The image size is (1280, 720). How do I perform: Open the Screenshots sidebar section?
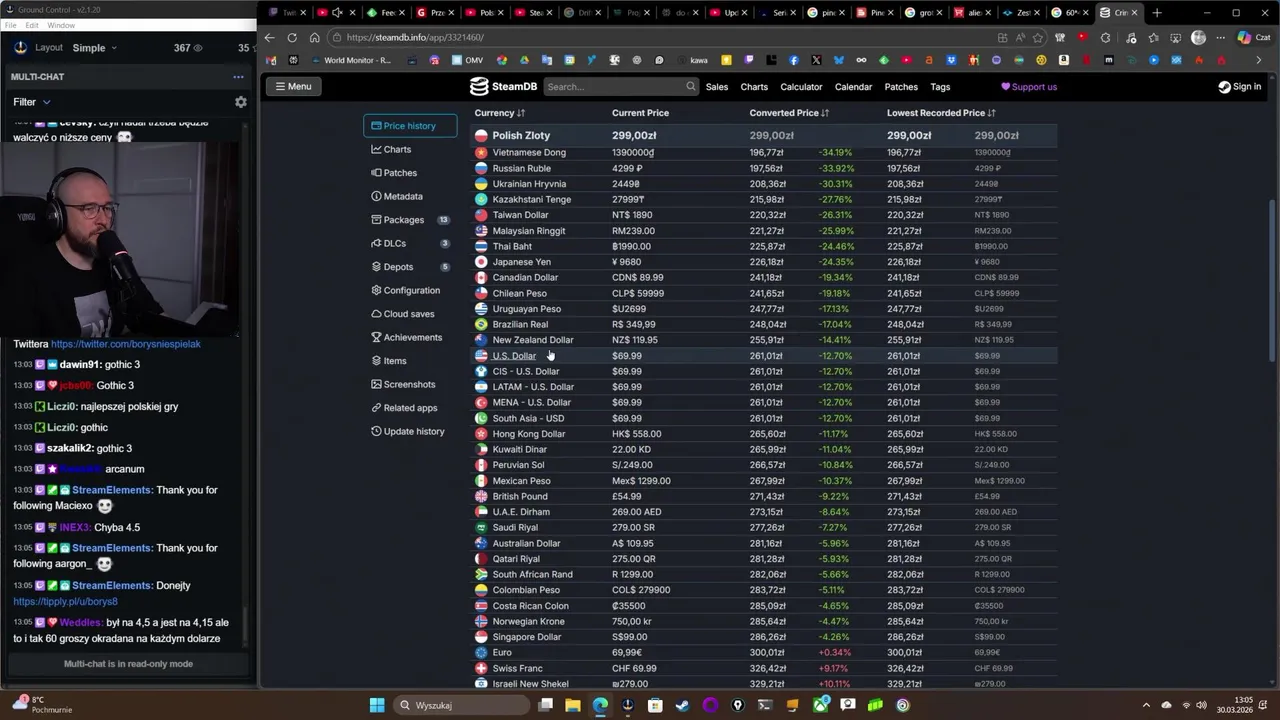coord(403,384)
